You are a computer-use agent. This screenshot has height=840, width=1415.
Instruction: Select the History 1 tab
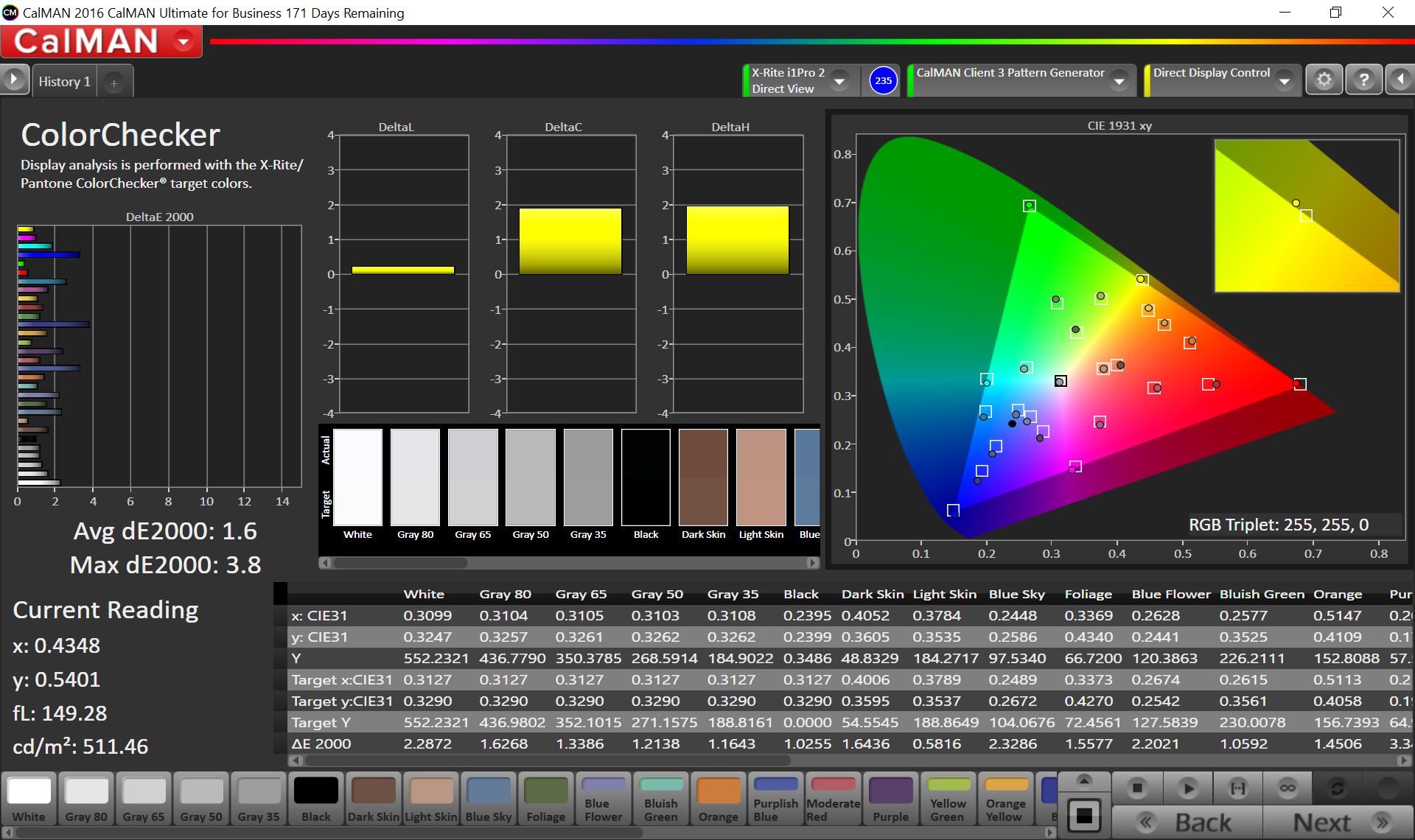click(x=65, y=82)
